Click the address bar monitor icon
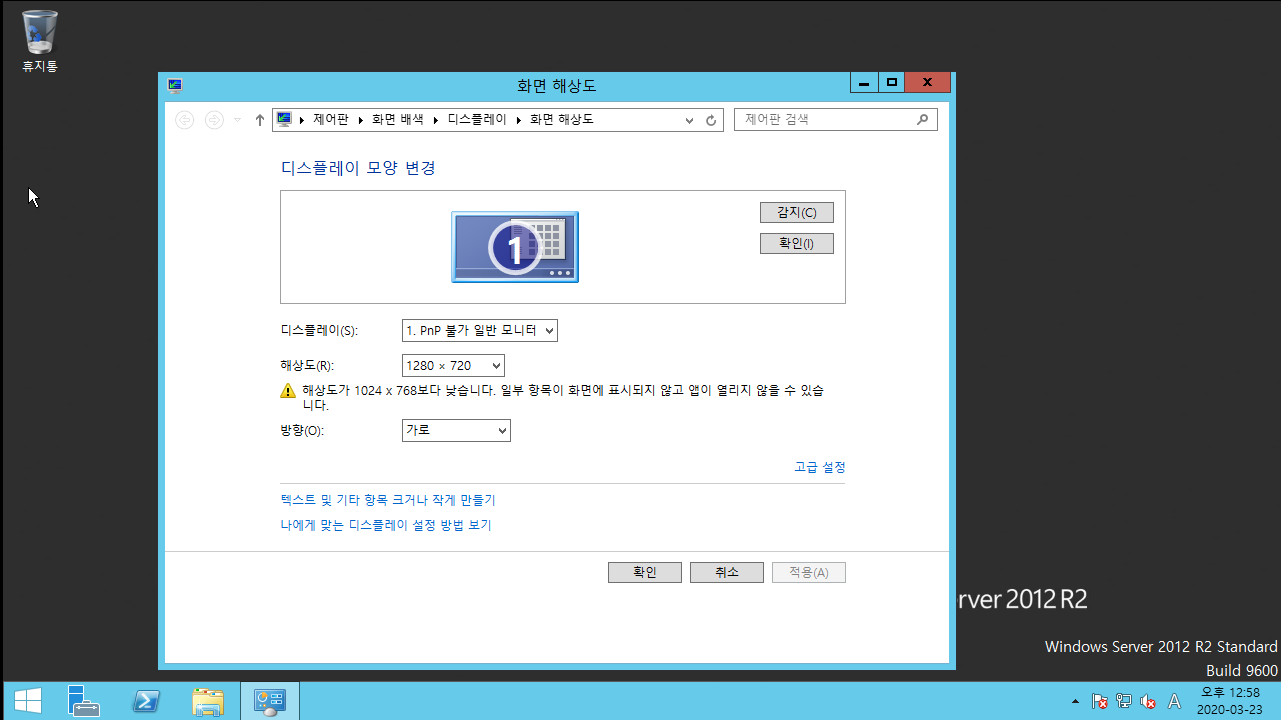Screen dimensions: 1281x720 284,120
